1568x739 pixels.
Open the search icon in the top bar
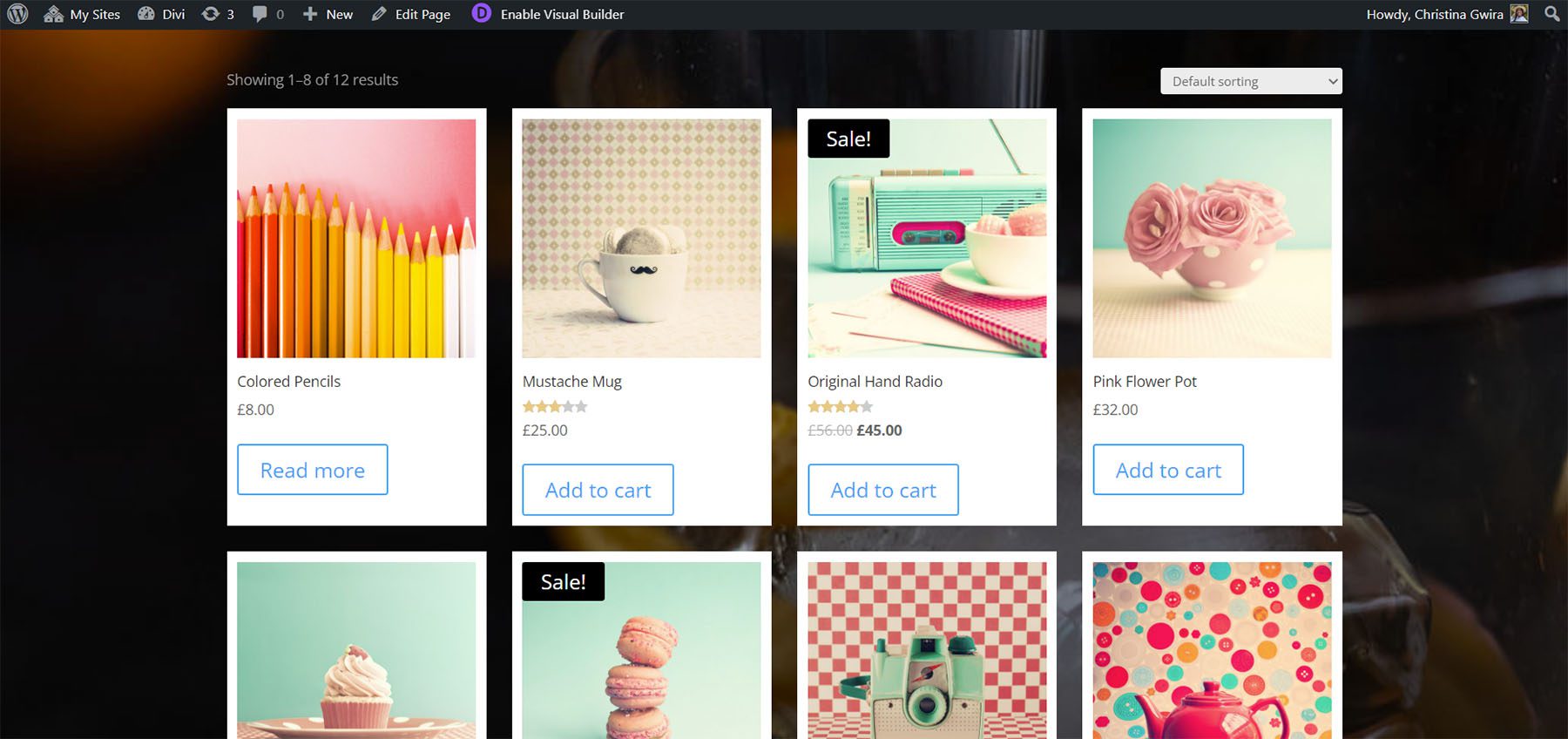[1551, 13]
